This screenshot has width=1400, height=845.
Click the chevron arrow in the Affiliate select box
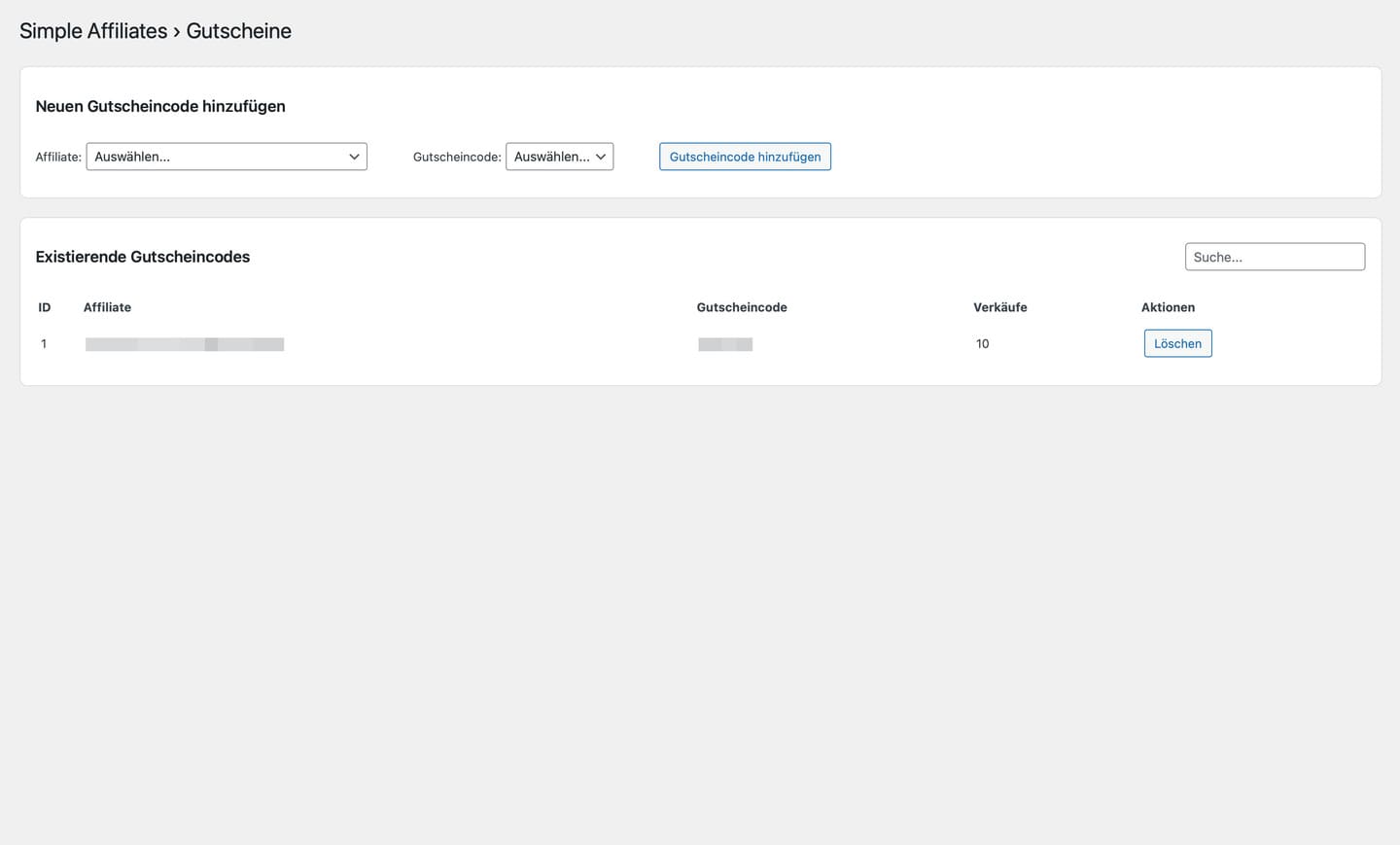pos(354,157)
